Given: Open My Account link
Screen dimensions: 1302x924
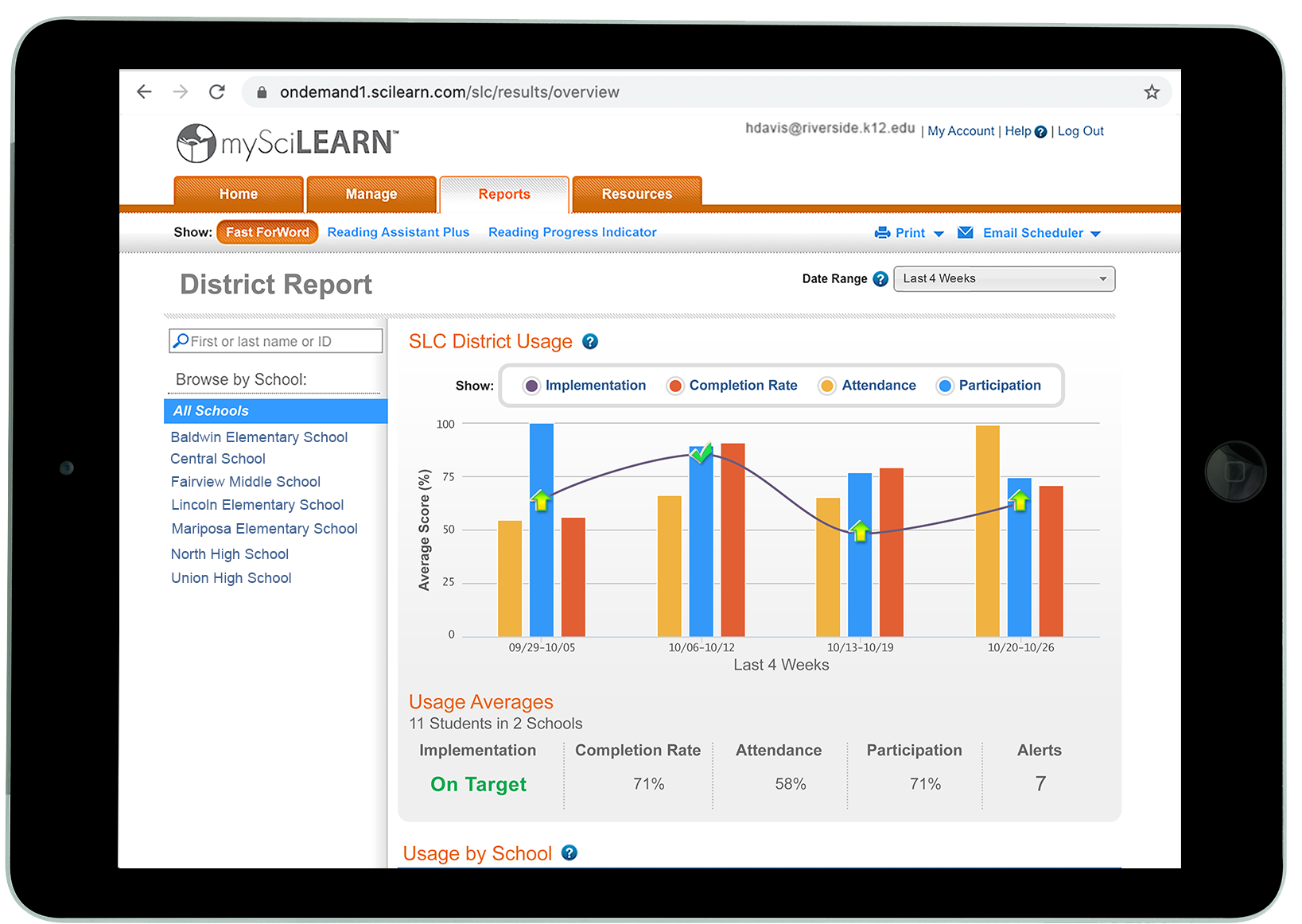Looking at the screenshot, I should pyautogui.click(x=961, y=131).
